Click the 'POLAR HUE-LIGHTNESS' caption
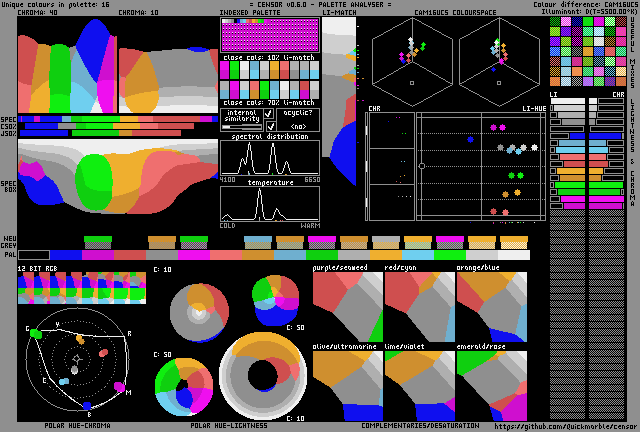Viewport: 640px width, 432px height. 229,425
